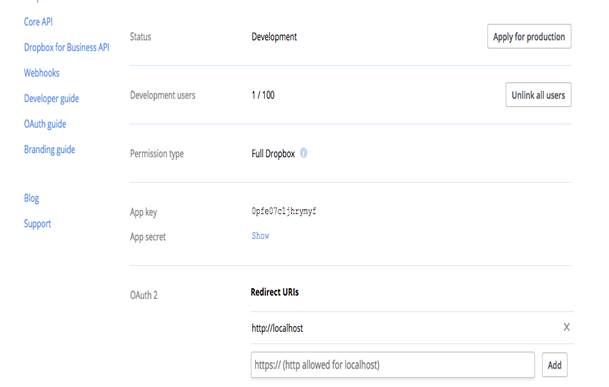Click the Development status value
This screenshot has height=387, width=609.
(x=274, y=37)
